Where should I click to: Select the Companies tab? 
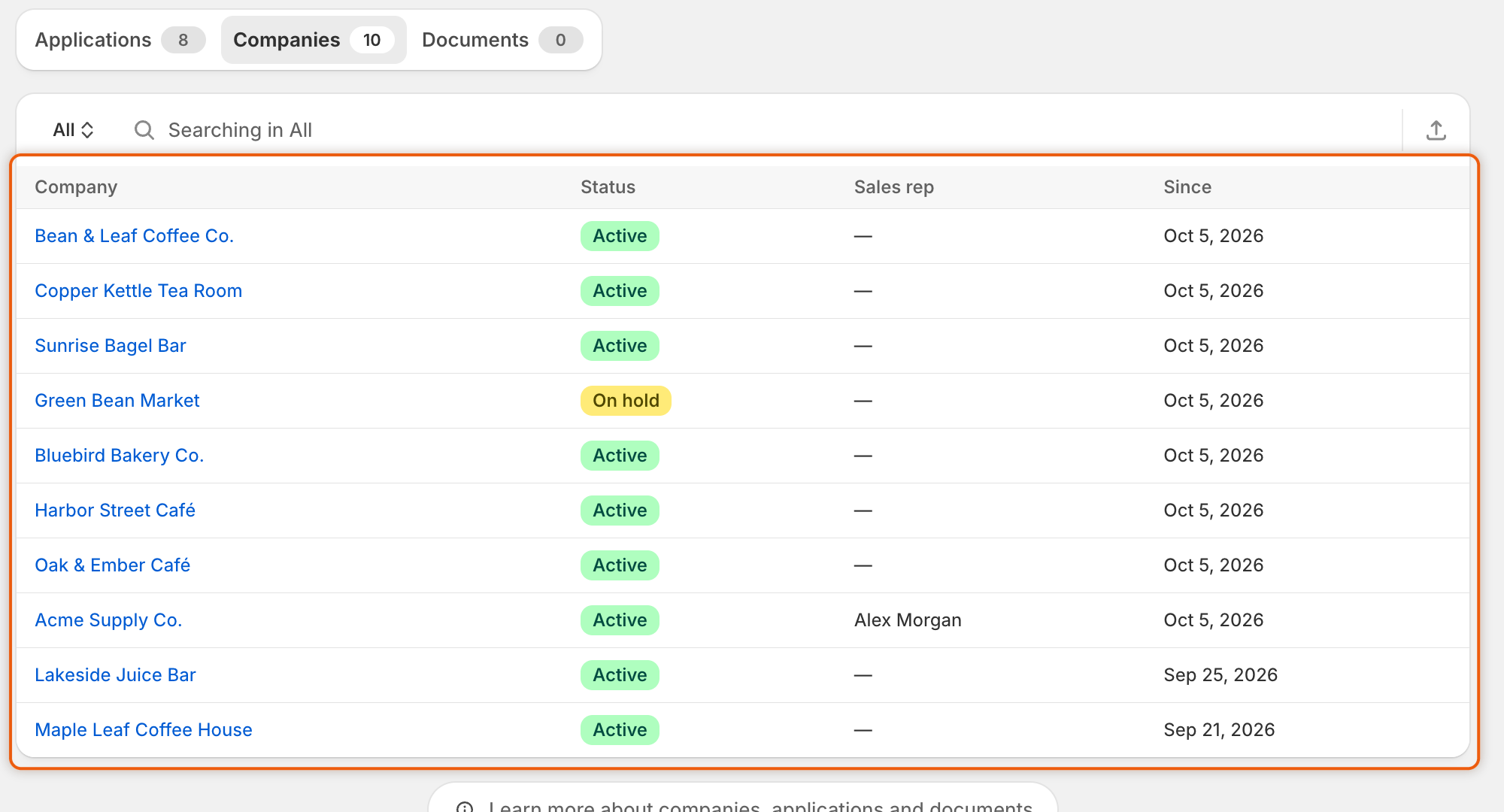314,40
